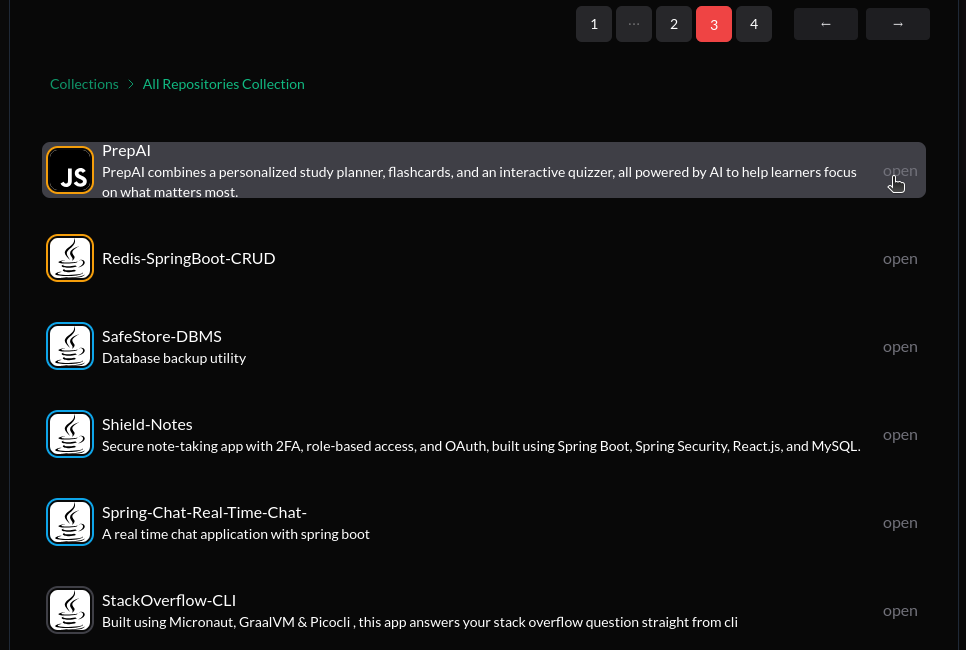Open the StackOverflow-CLI repository link

900,611
